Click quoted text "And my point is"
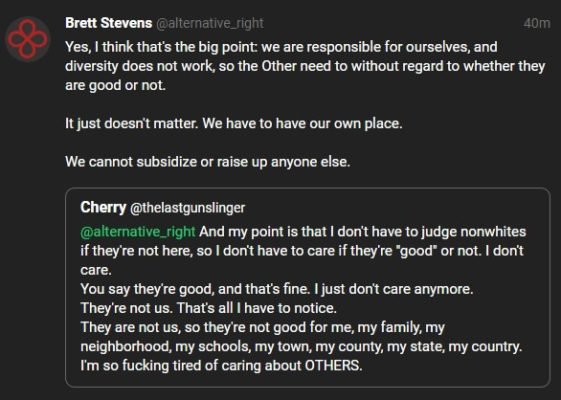Viewport: 561px width, 400px height. [362, 232]
